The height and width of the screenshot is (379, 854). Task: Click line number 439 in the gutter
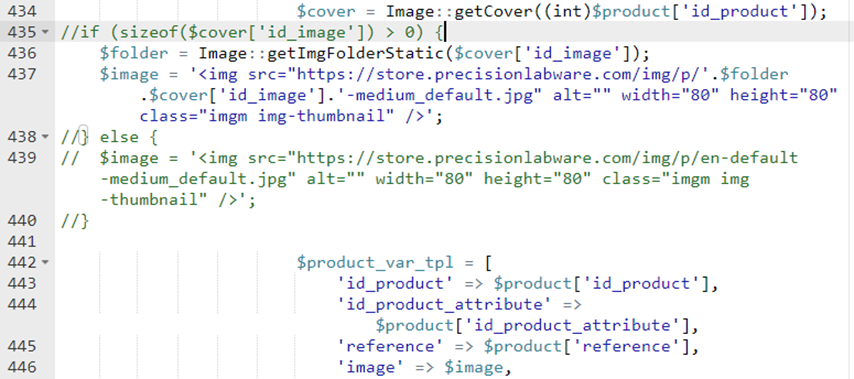[x=22, y=158]
